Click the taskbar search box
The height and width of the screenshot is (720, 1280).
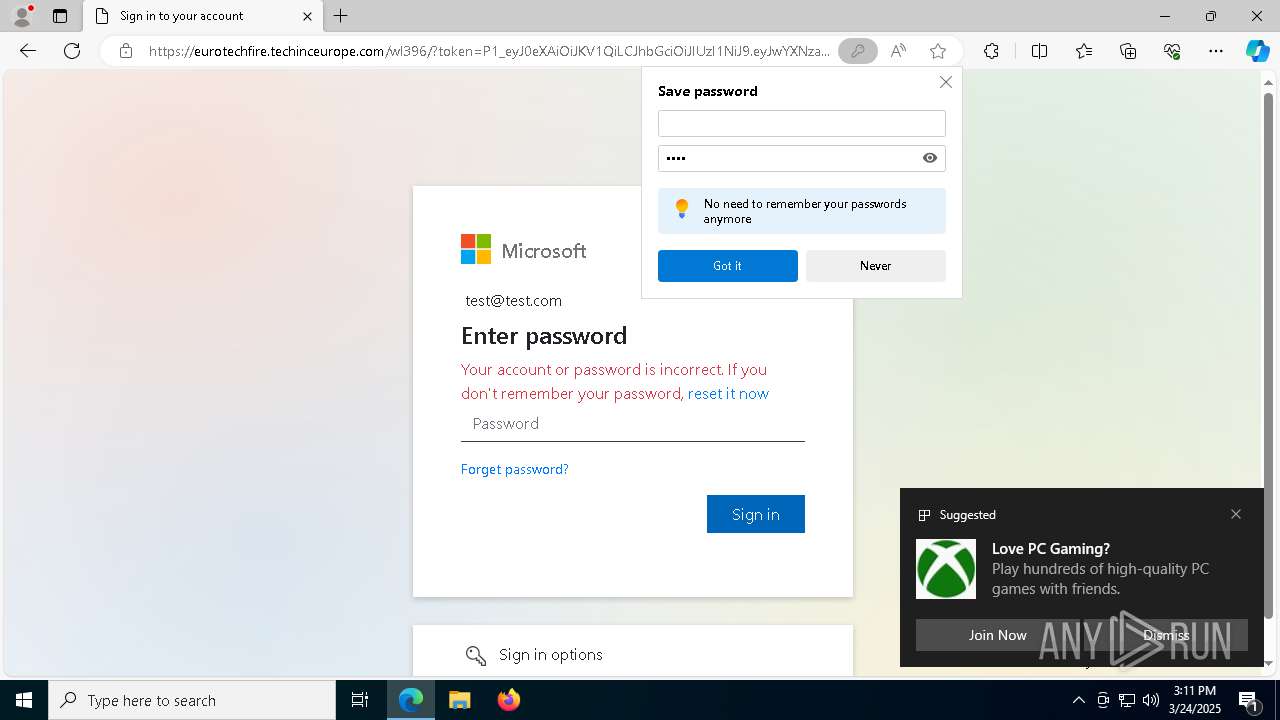pos(192,700)
